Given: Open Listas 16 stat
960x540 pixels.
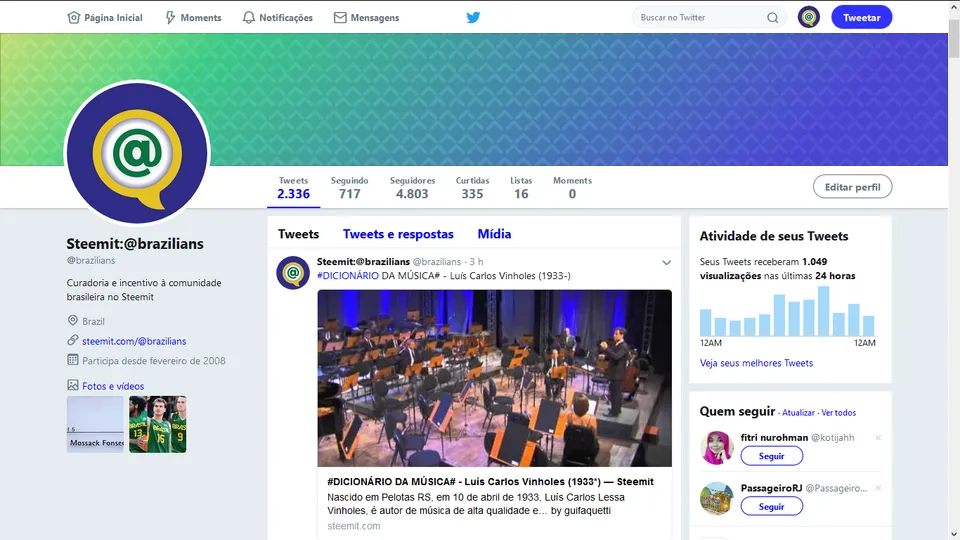Looking at the screenshot, I should pyautogui.click(x=521, y=188).
